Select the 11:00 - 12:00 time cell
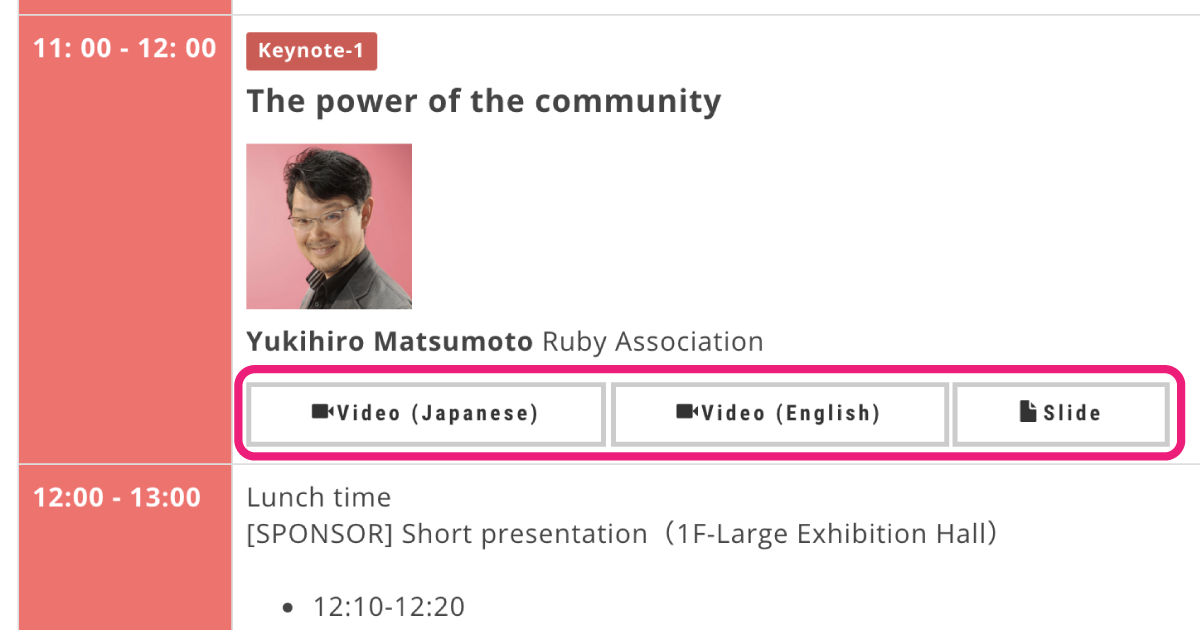The height and width of the screenshot is (630, 1200). [125, 239]
